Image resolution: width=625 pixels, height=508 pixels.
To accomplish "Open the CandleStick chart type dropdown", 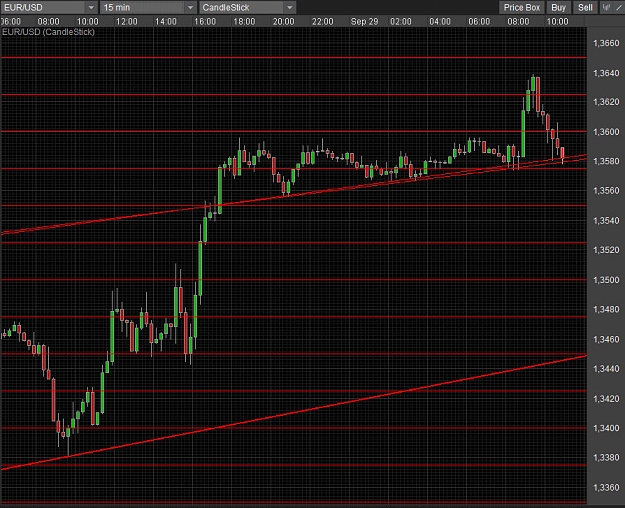I will click(247, 7).
